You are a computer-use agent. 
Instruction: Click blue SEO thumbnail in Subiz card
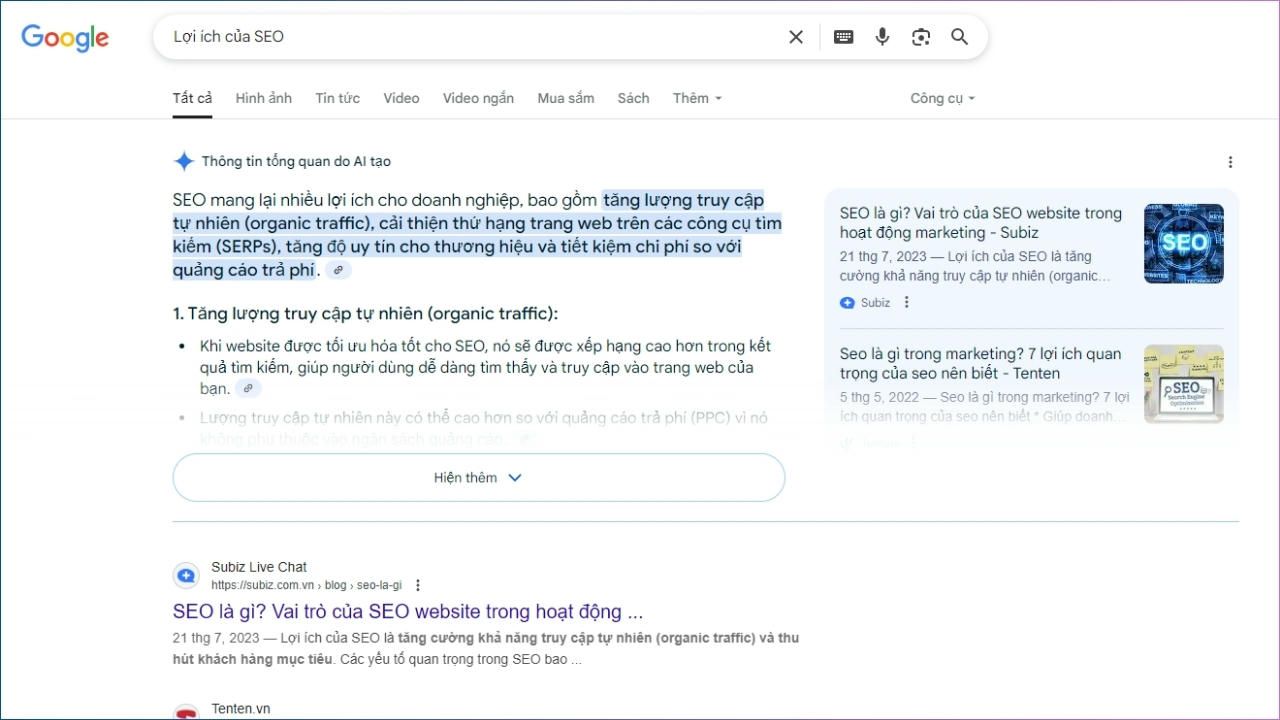(x=1184, y=244)
